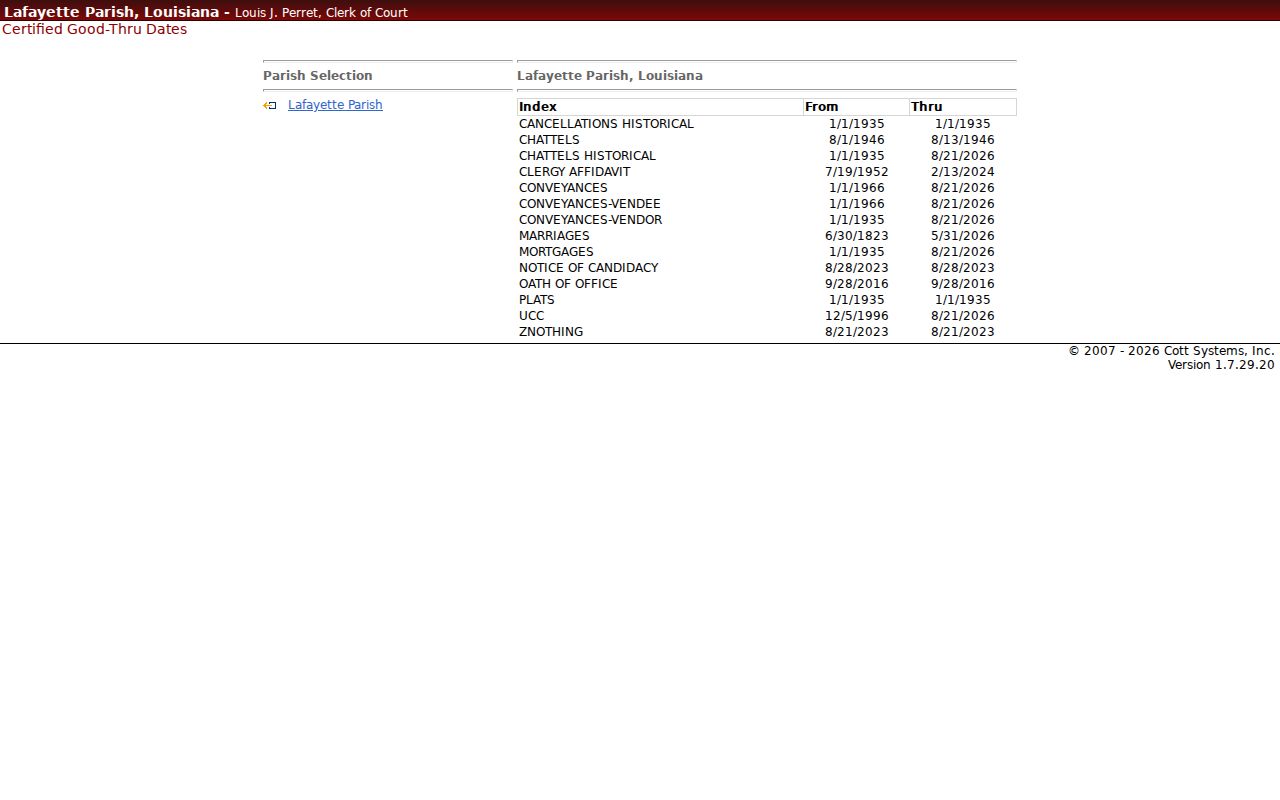Click the Version 1.7.29.20 text

1221,365
